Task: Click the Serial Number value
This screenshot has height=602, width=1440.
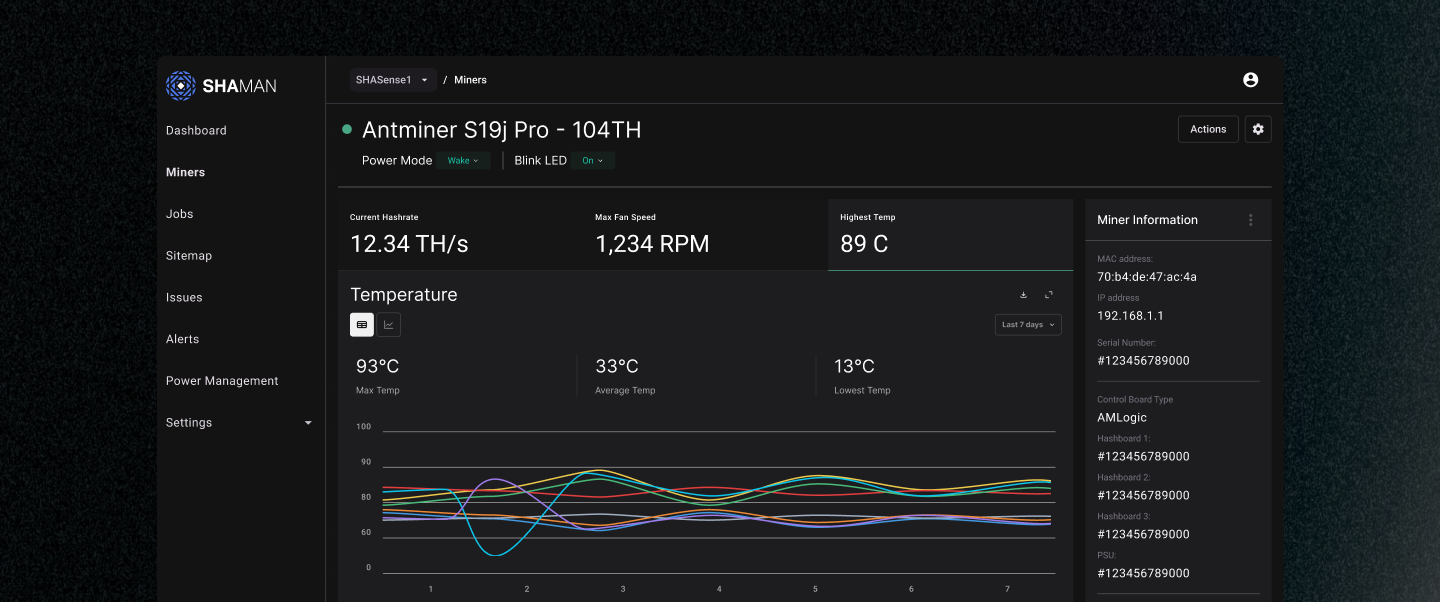Action: 1143,361
